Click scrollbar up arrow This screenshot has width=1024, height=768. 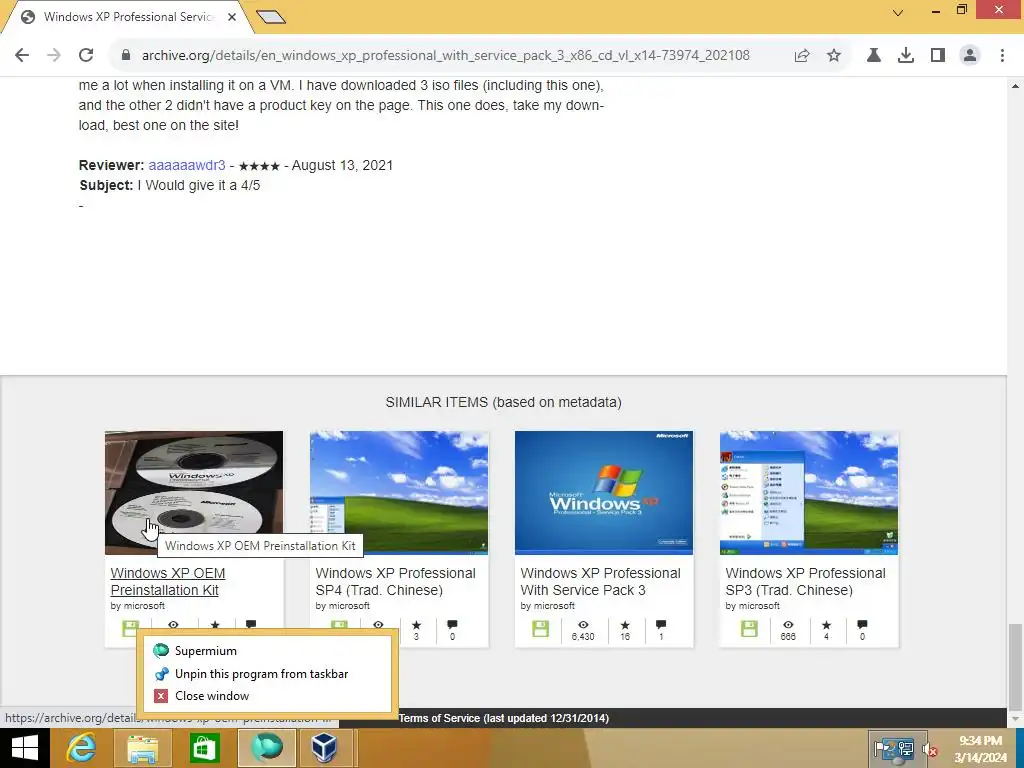(x=1016, y=86)
